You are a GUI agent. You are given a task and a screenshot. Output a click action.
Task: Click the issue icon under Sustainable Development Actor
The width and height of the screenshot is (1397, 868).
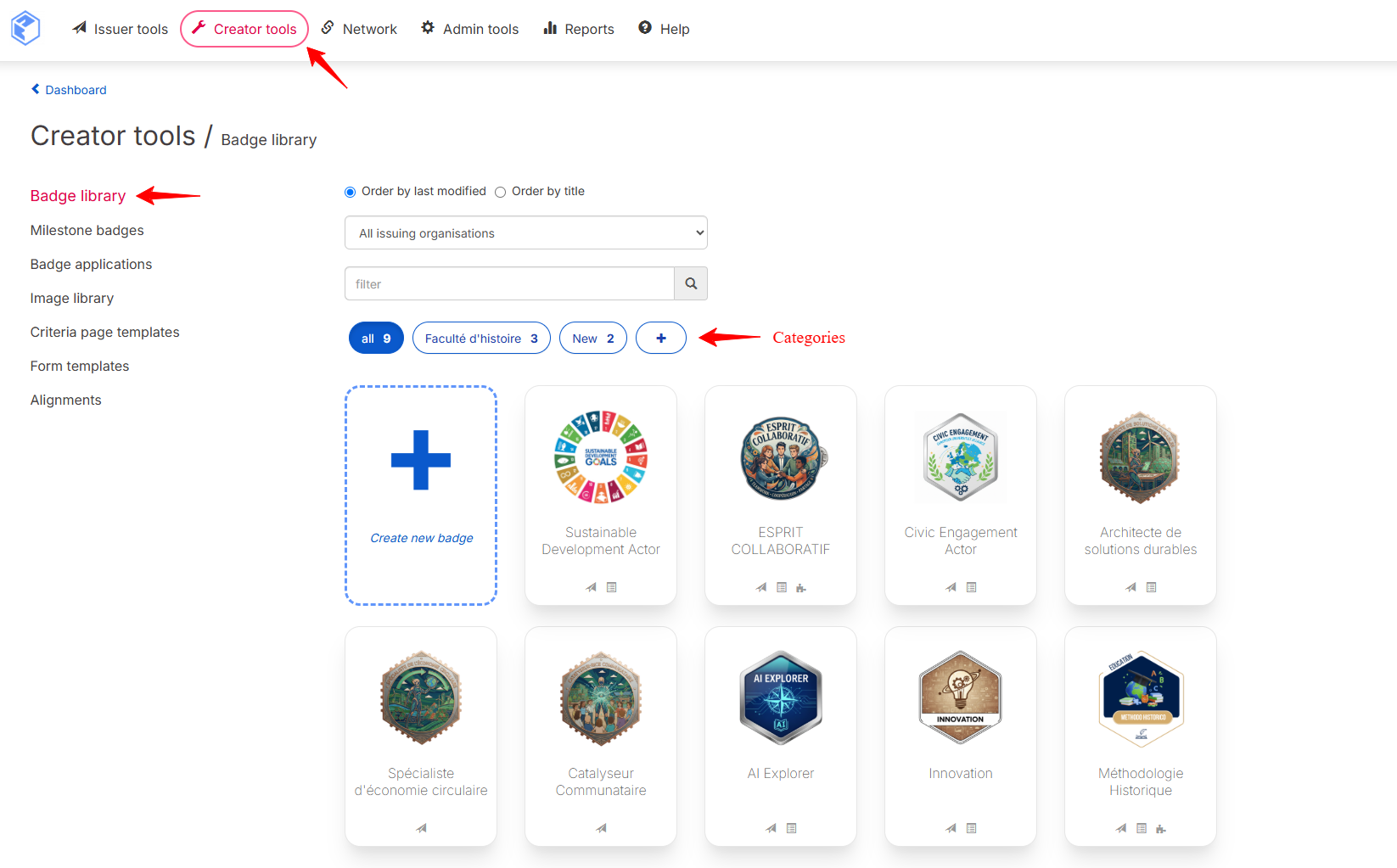point(592,587)
